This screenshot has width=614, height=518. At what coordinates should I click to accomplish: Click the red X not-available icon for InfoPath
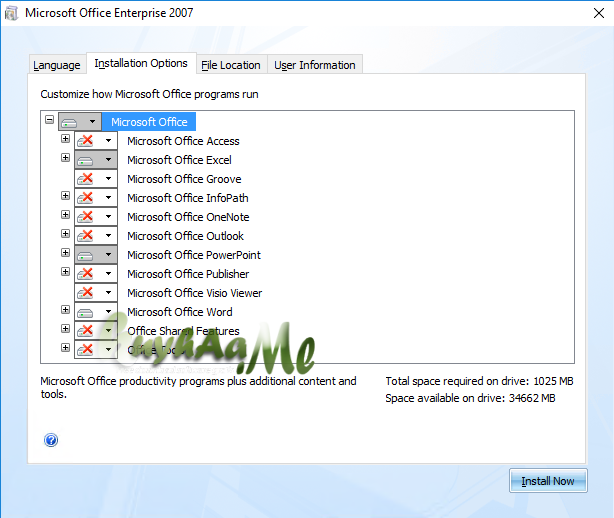85,197
